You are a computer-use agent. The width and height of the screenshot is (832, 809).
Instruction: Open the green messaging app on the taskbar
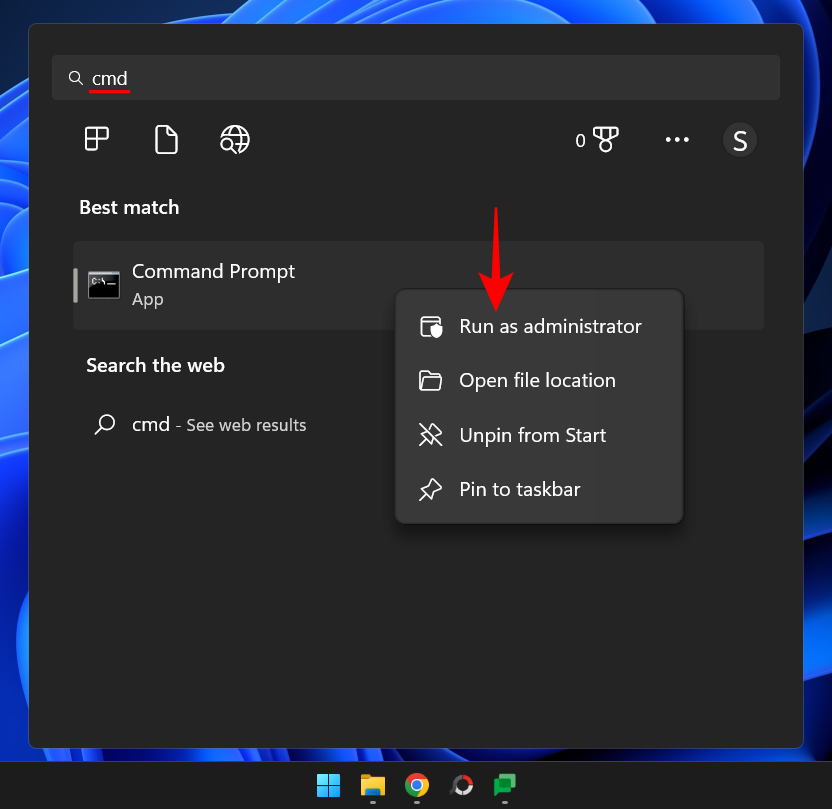505,786
